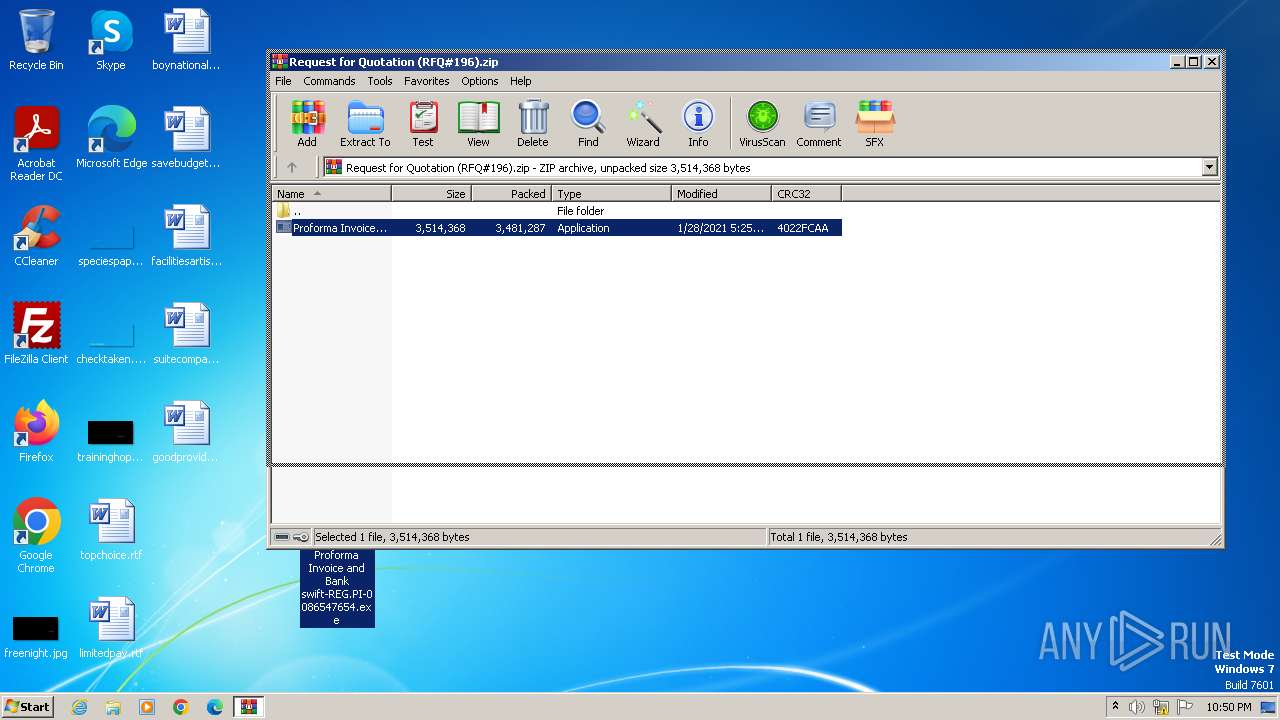This screenshot has height=720, width=1280.
Task: Click the SFX toolbar icon
Action: (x=874, y=124)
